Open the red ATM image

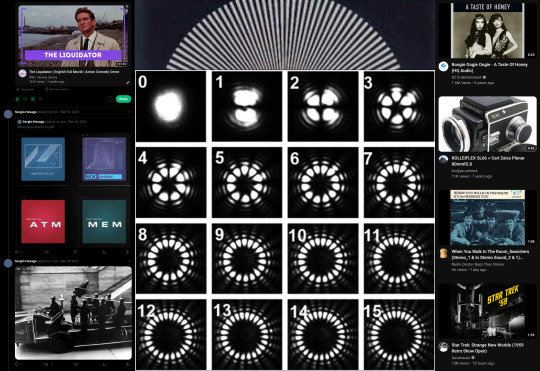click(x=43, y=221)
